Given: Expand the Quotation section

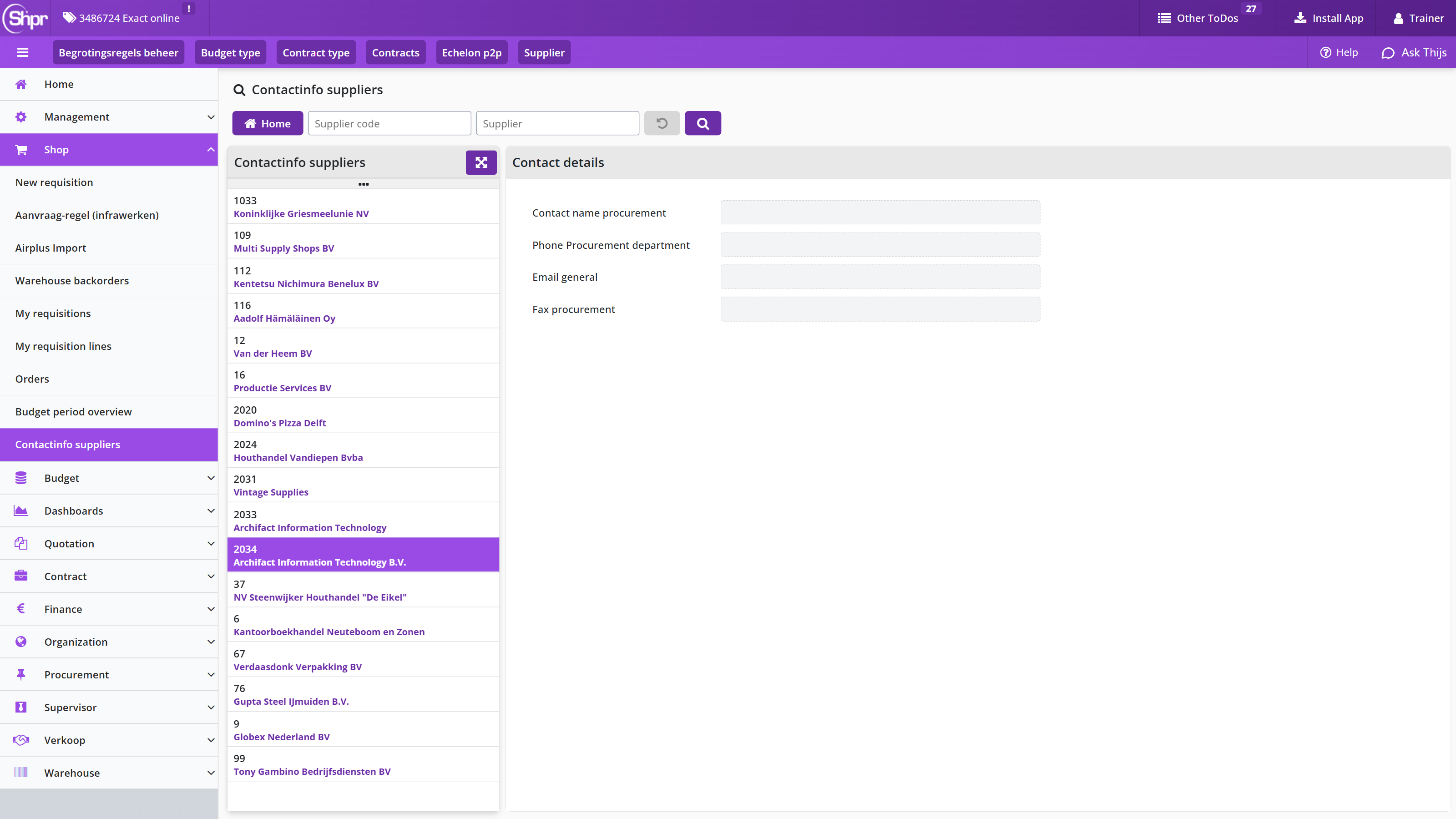Looking at the screenshot, I should click(109, 544).
